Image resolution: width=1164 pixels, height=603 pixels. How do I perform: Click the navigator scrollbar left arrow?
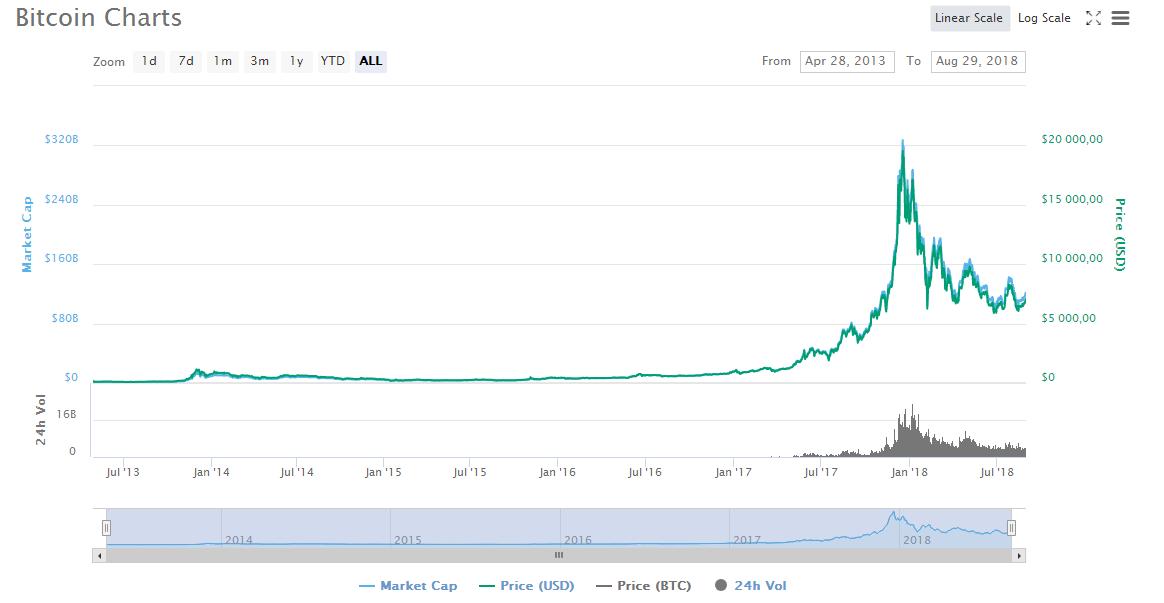coord(99,555)
